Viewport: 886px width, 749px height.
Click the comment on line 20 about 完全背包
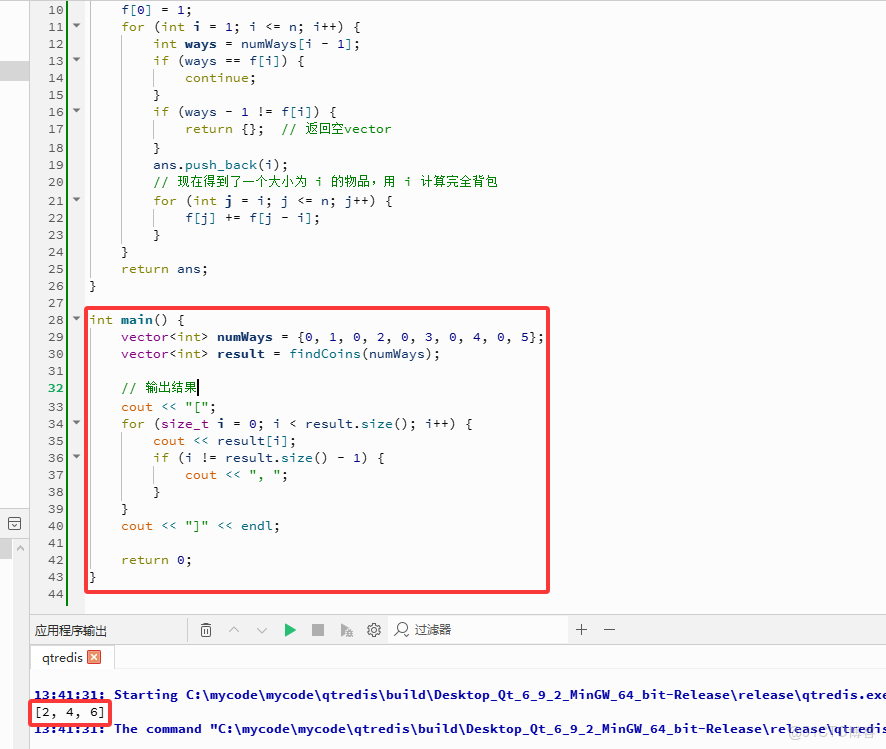[325, 182]
